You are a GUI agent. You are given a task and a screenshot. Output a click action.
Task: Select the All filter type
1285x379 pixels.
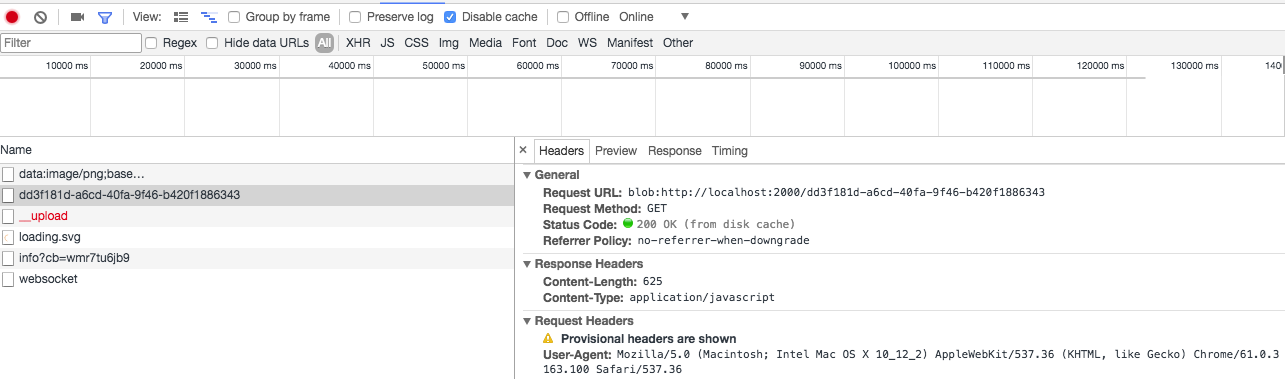click(x=325, y=43)
